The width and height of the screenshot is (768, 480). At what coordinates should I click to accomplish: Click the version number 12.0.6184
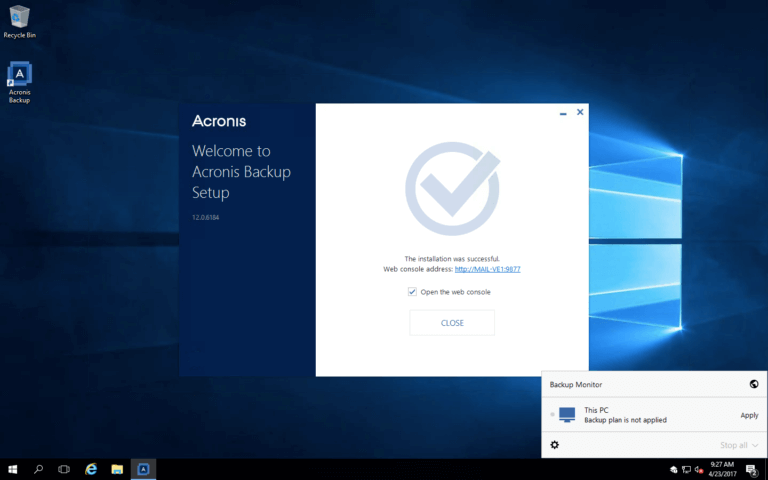[205, 217]
